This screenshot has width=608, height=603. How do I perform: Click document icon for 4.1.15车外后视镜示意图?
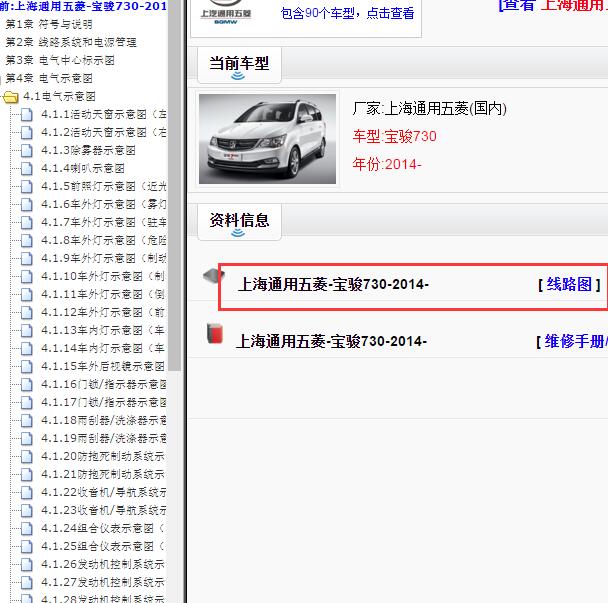[x=26, y=366]
